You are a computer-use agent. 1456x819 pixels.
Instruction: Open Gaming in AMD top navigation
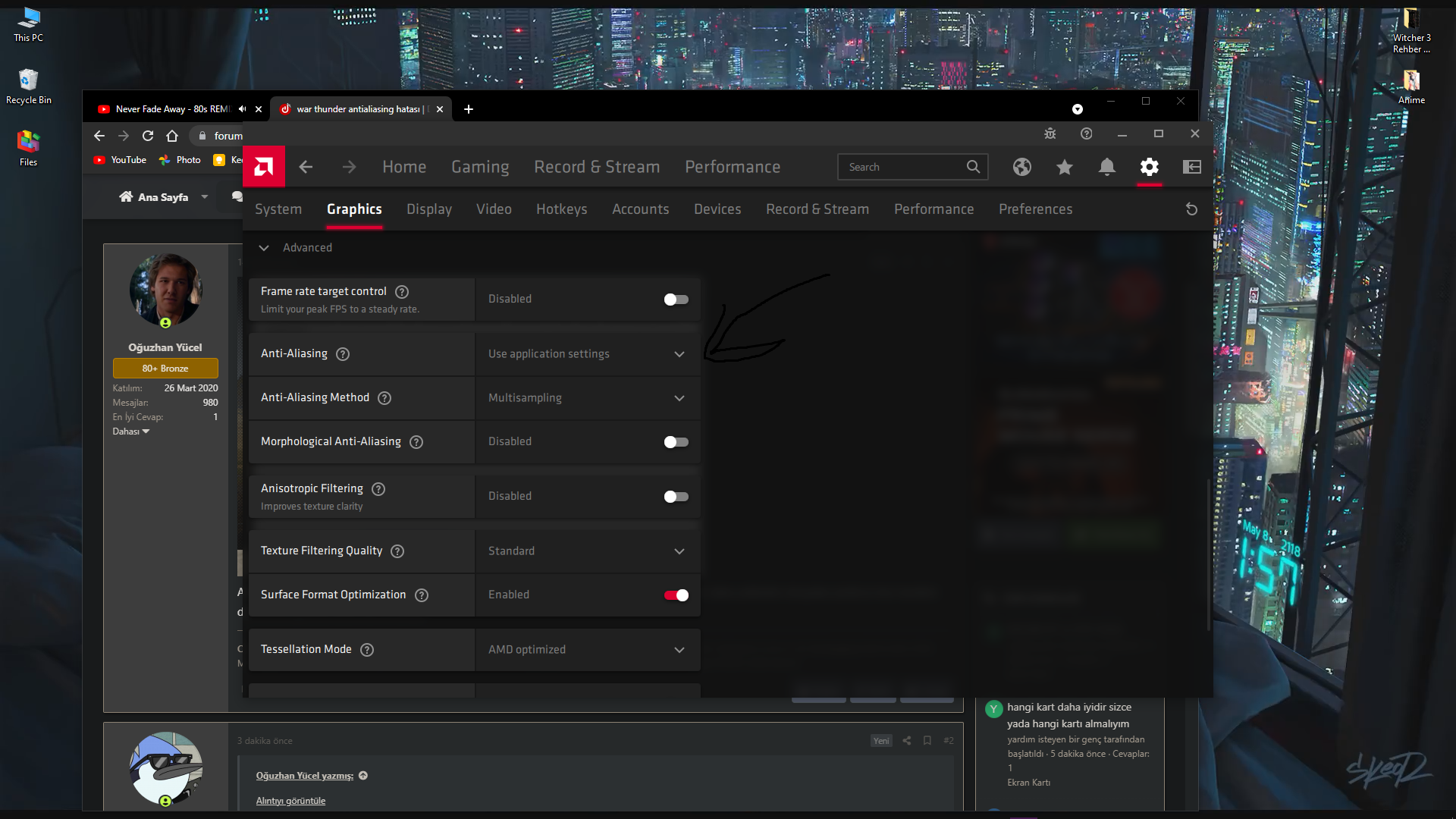pos(480,167)
